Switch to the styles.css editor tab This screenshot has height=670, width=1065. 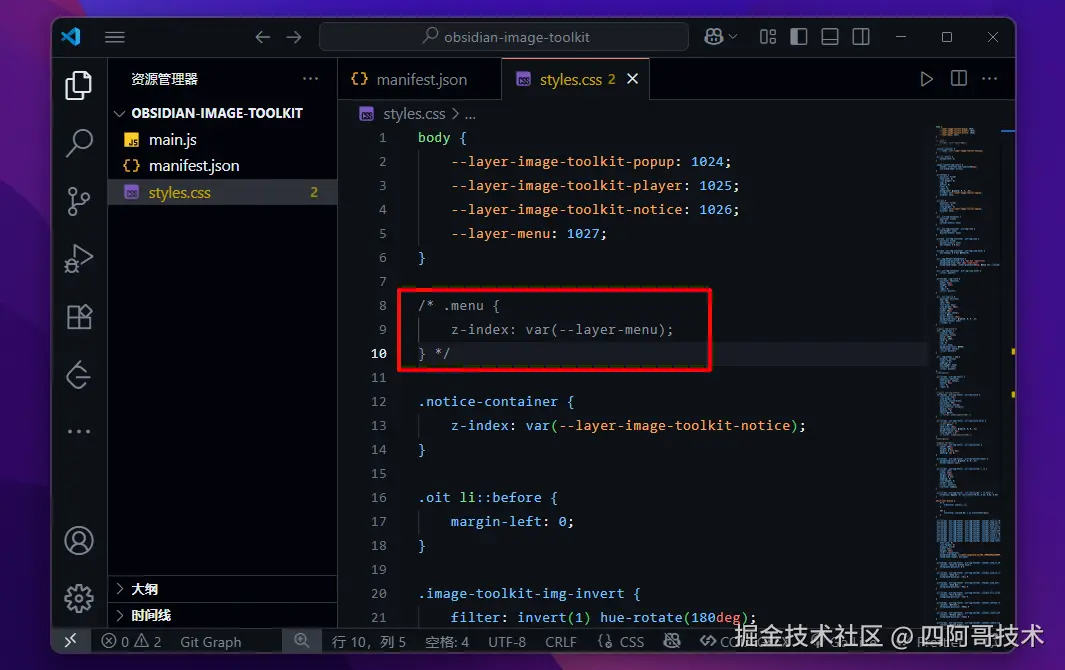(x=576, y=80)
